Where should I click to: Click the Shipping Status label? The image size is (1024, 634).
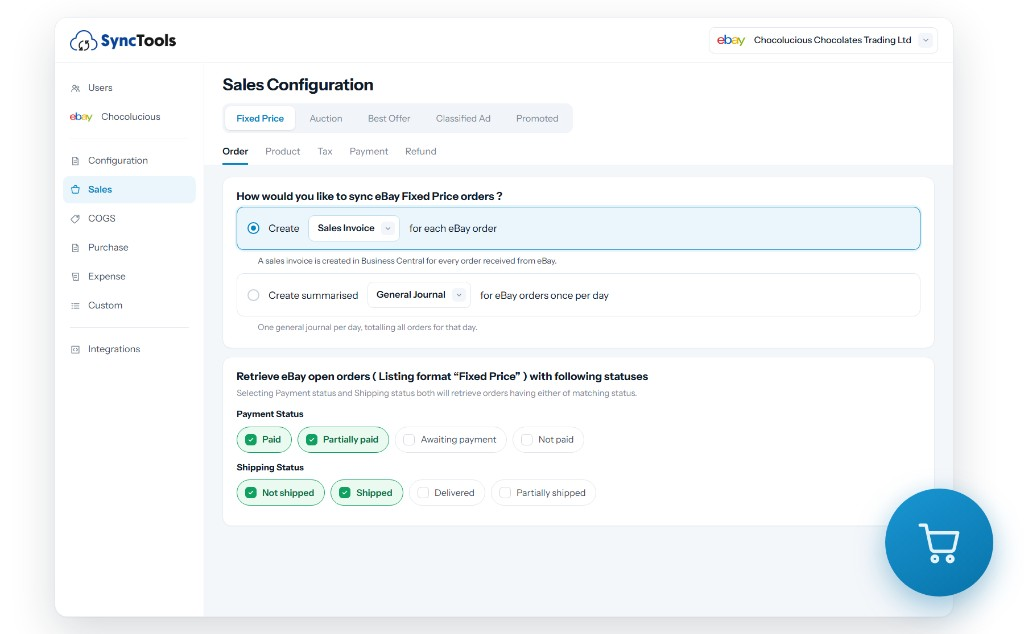tap(270, 468)
